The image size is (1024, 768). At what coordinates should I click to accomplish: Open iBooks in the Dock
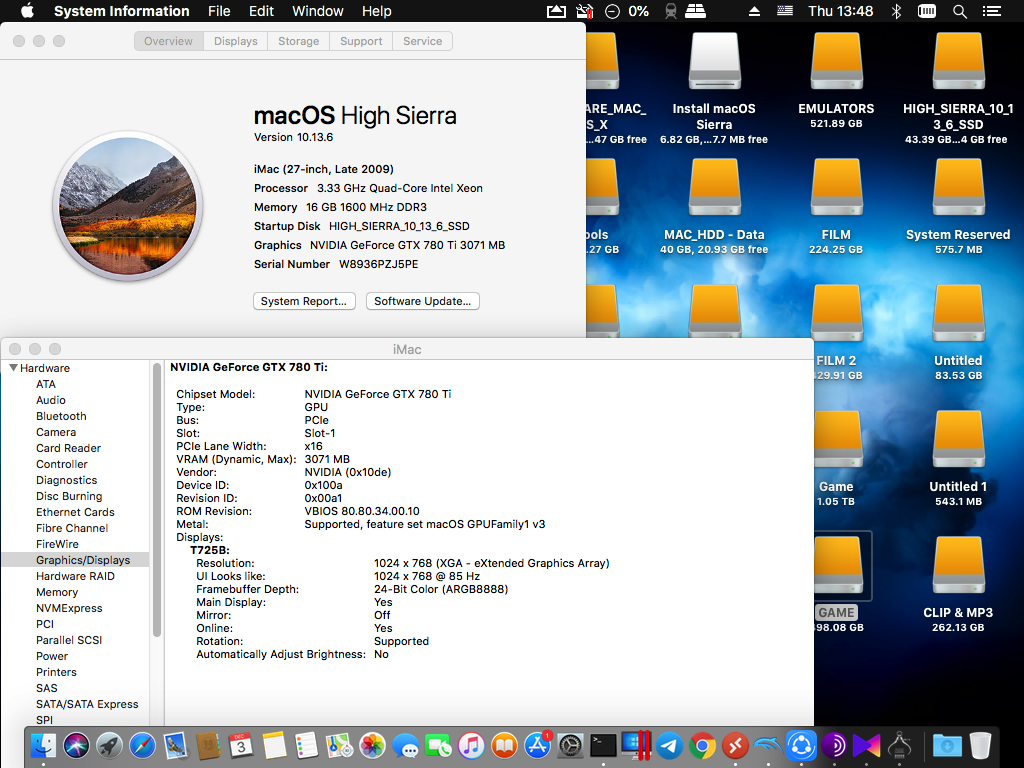pos(504,745)
